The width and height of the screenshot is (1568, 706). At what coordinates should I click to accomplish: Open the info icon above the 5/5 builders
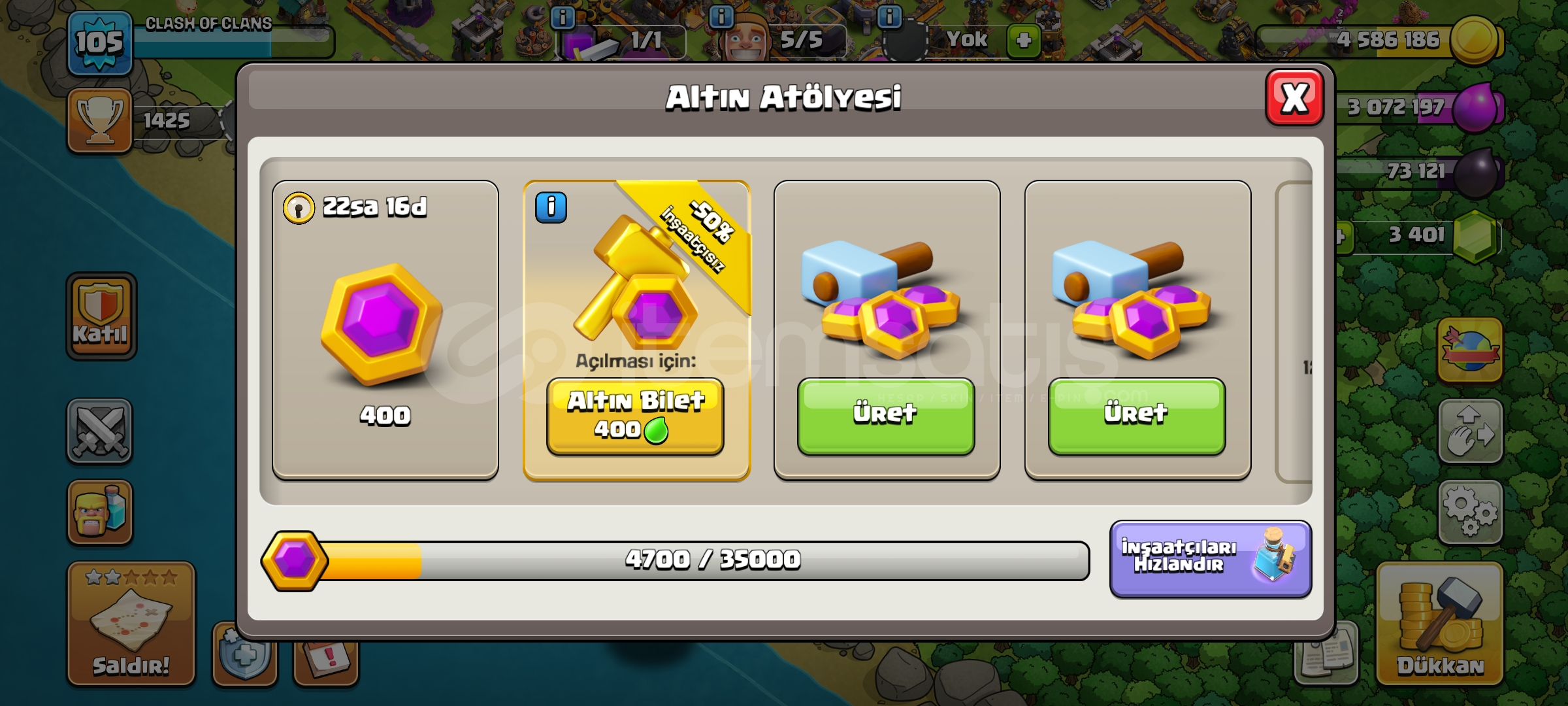click(x=721, y=16)
